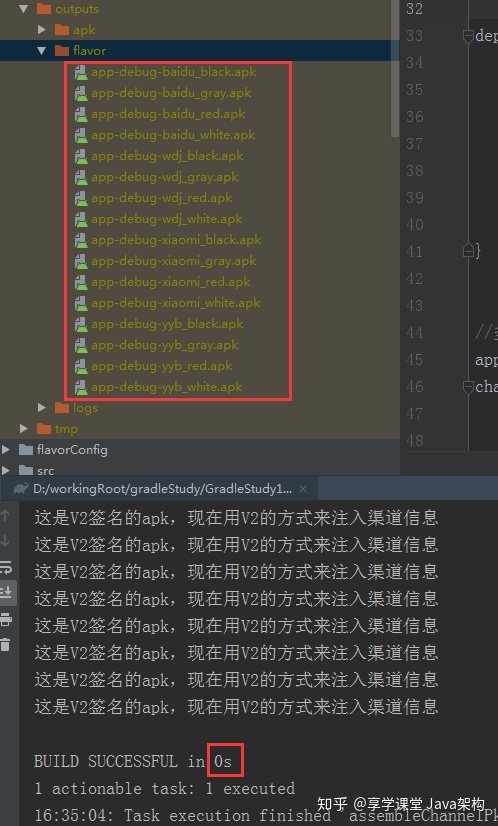Viewport: 498px width, 826px height.
Task: Click the apk folder icon
Action: [x=62, y=30]
